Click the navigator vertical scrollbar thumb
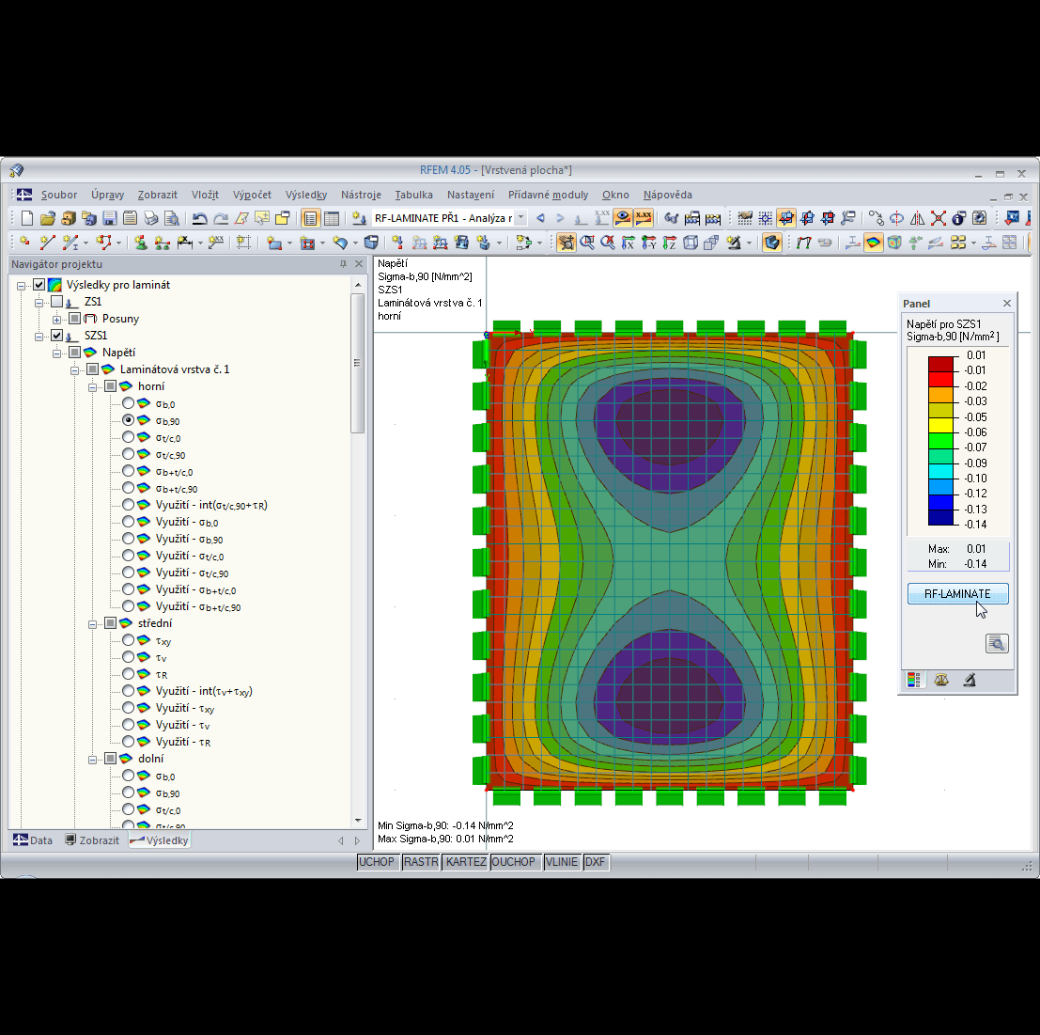 pyautogui.click(x=358, y=363)
